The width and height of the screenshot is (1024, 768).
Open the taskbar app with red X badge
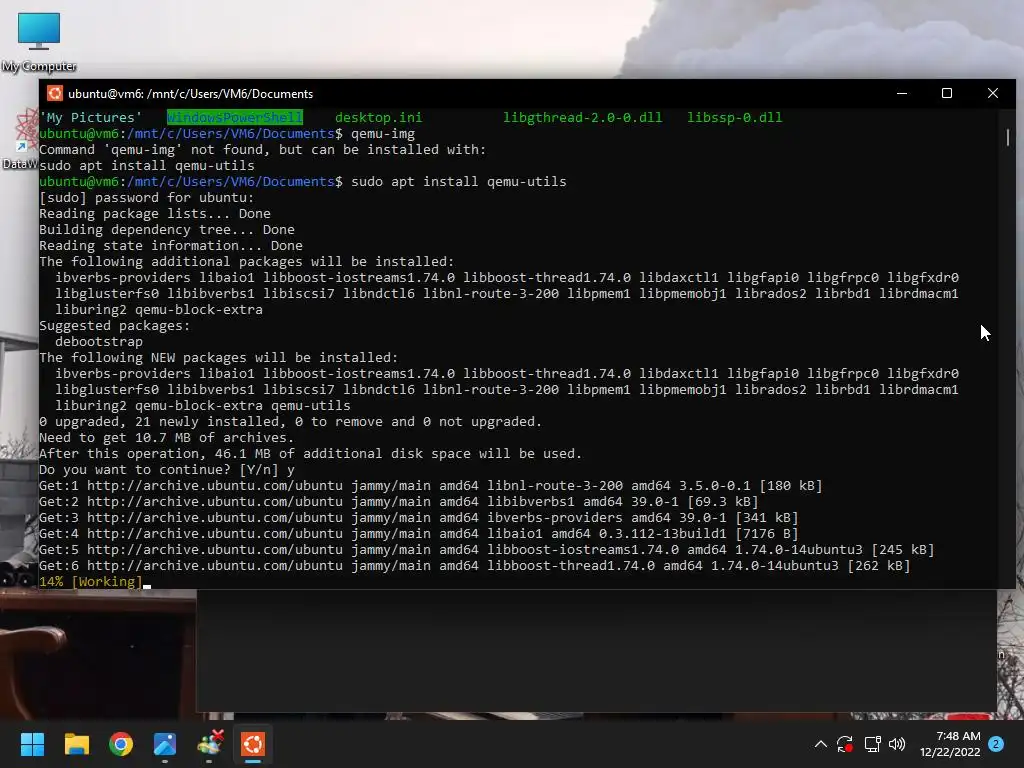click(210, 744)
